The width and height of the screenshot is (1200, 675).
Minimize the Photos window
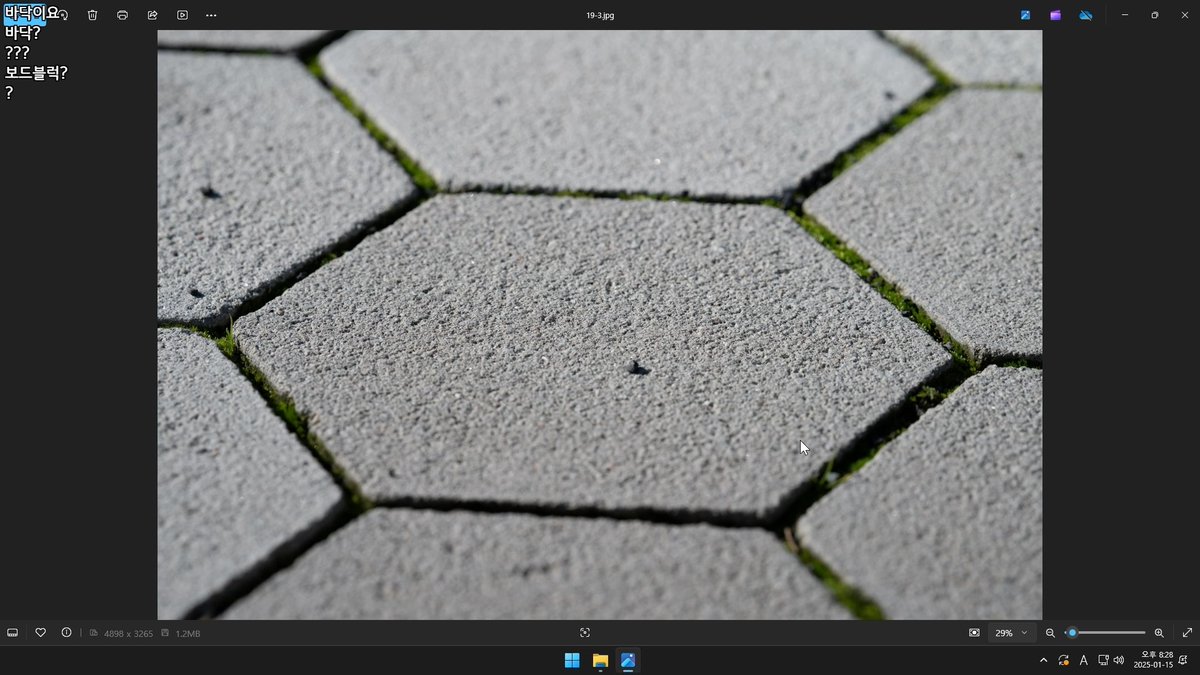click(x=1125, y=15)
